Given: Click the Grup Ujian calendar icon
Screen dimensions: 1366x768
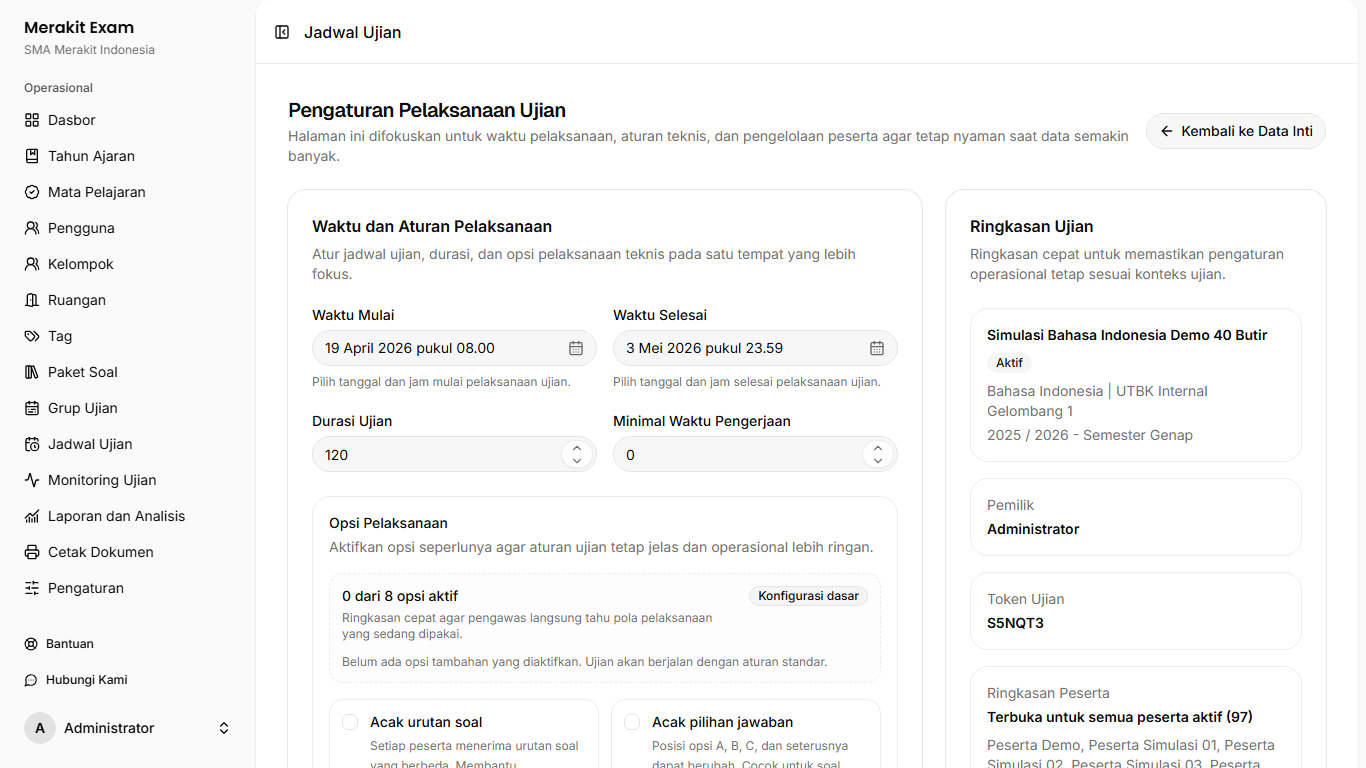Looking at the screenshot, I should pyautogui.click(x=32, y=408).
